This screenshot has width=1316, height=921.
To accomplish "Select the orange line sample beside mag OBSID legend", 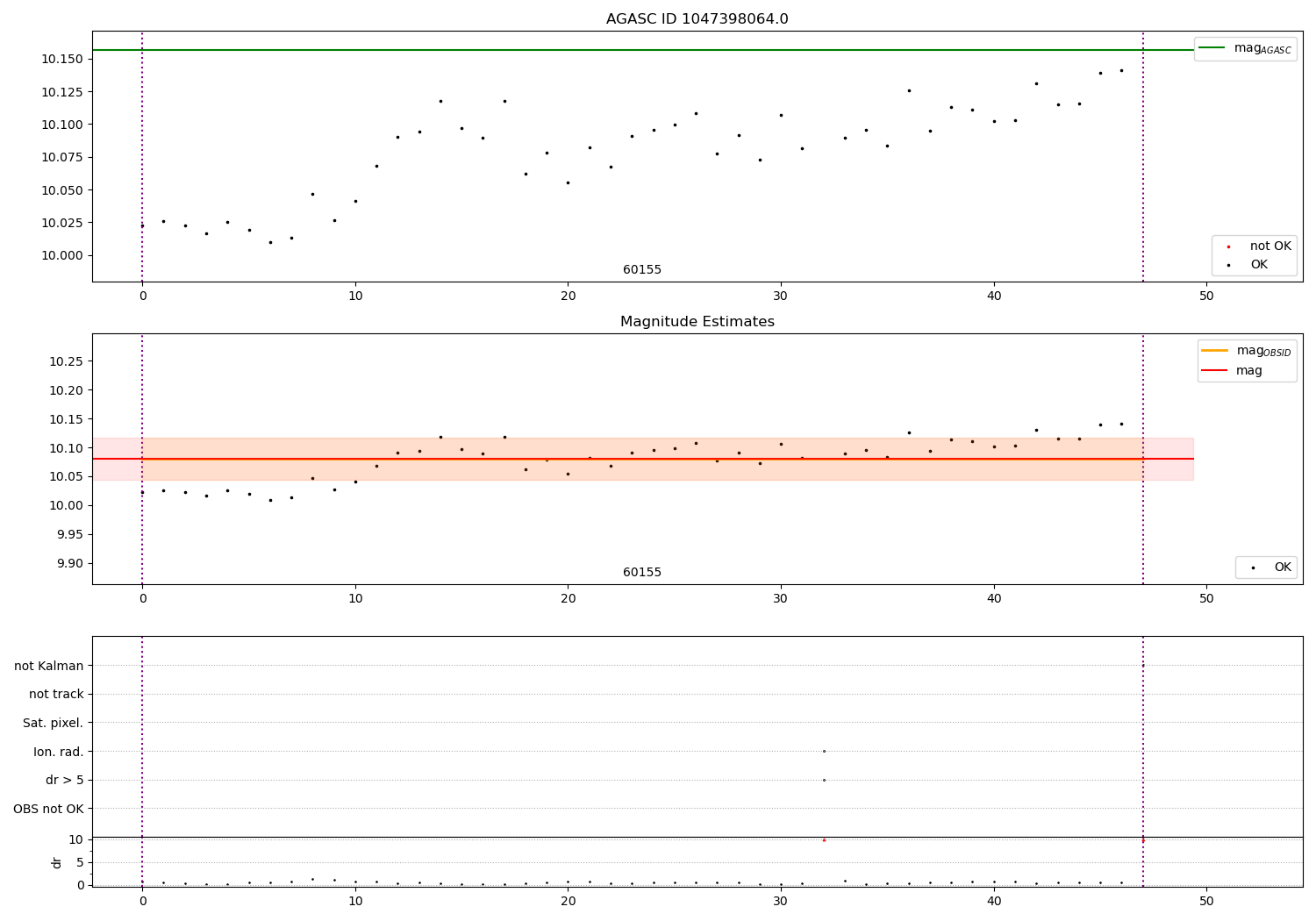I will [x=1214, y=351].
